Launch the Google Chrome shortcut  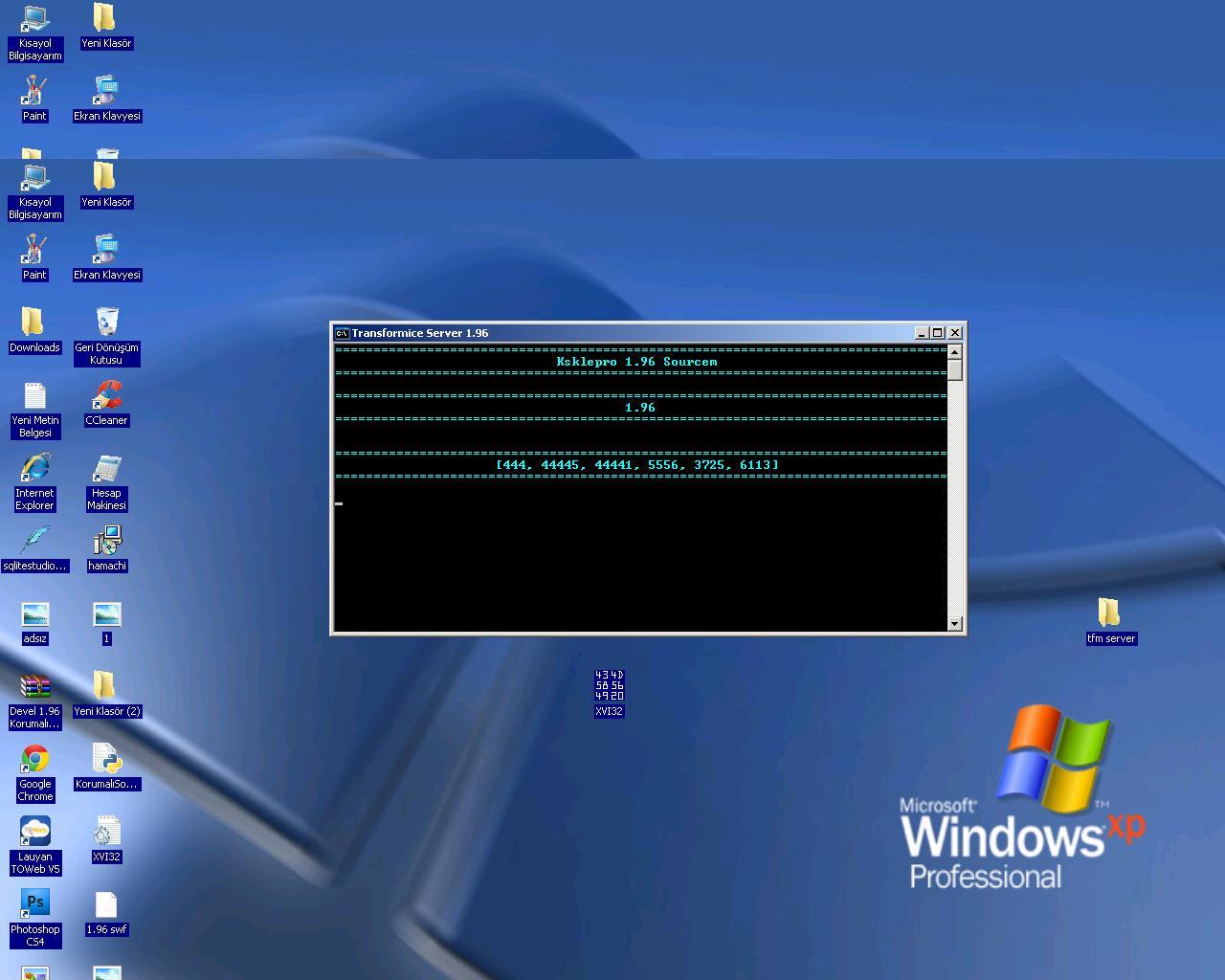(x=34, y=773)
